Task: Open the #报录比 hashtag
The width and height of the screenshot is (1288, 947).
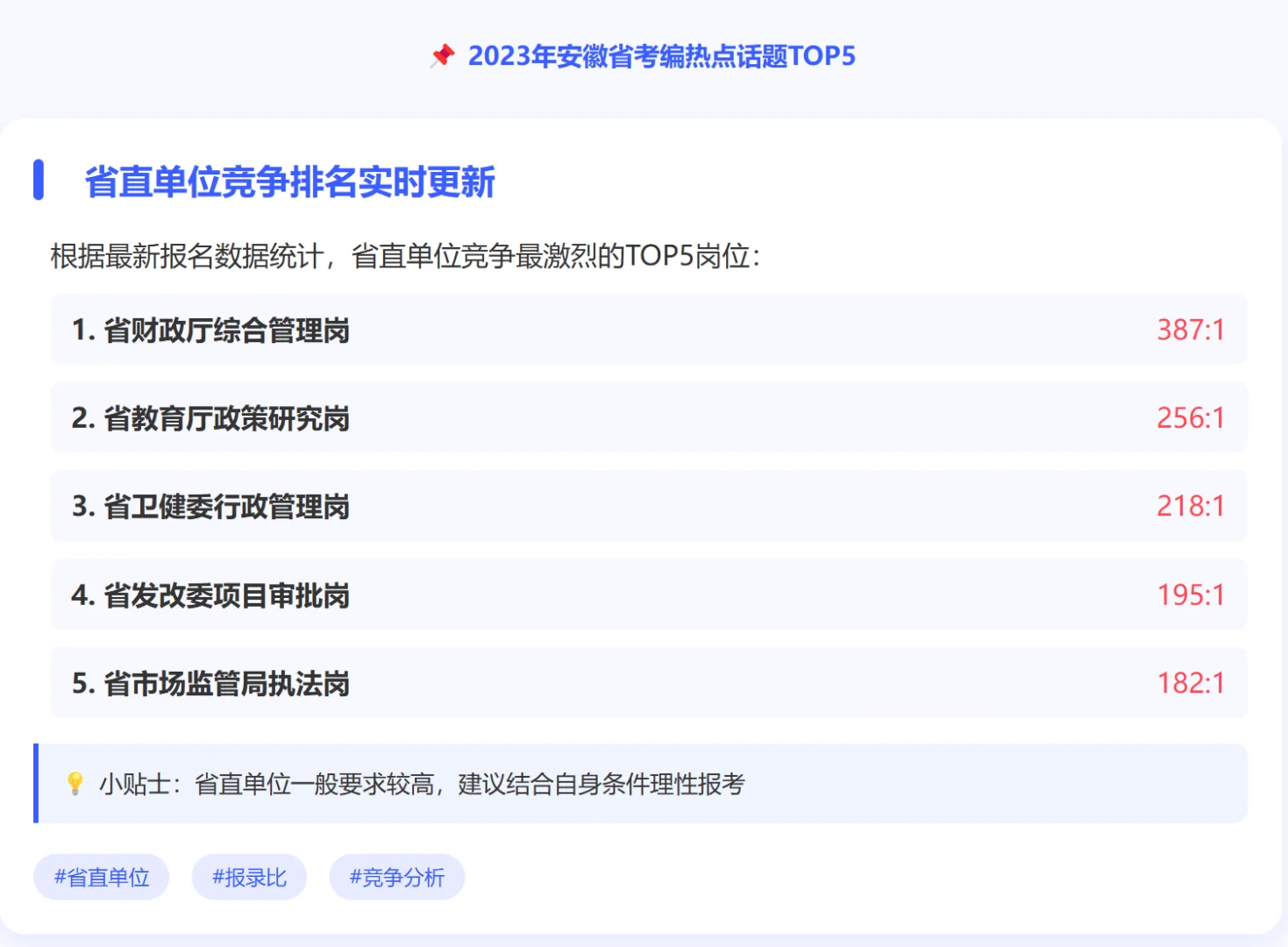Action: tap(249, 877)
